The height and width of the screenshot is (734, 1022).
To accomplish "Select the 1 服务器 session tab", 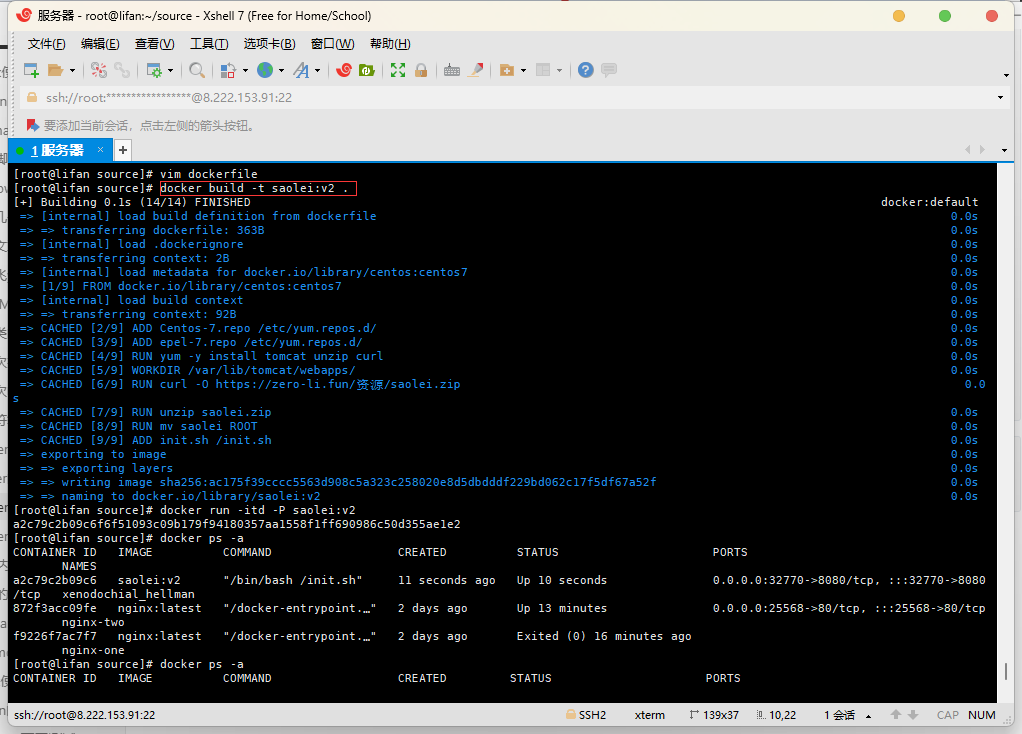I will click(58, 150).
